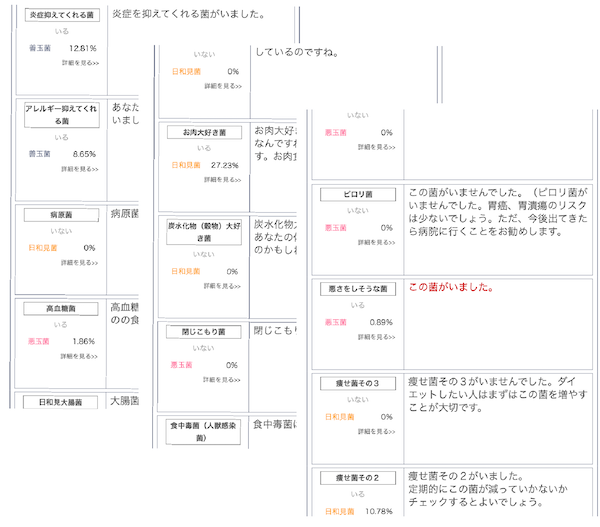Click the 食中毒菌（人獣感染菌） label box
Image resolution: width=600 pixels, height=527 pixels.
click(x=204, y=431)
